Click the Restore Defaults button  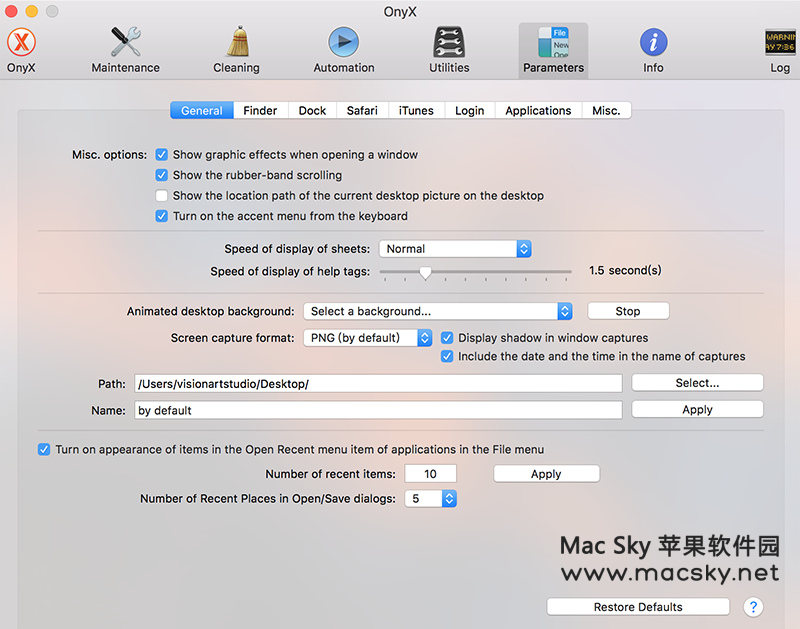638,607
